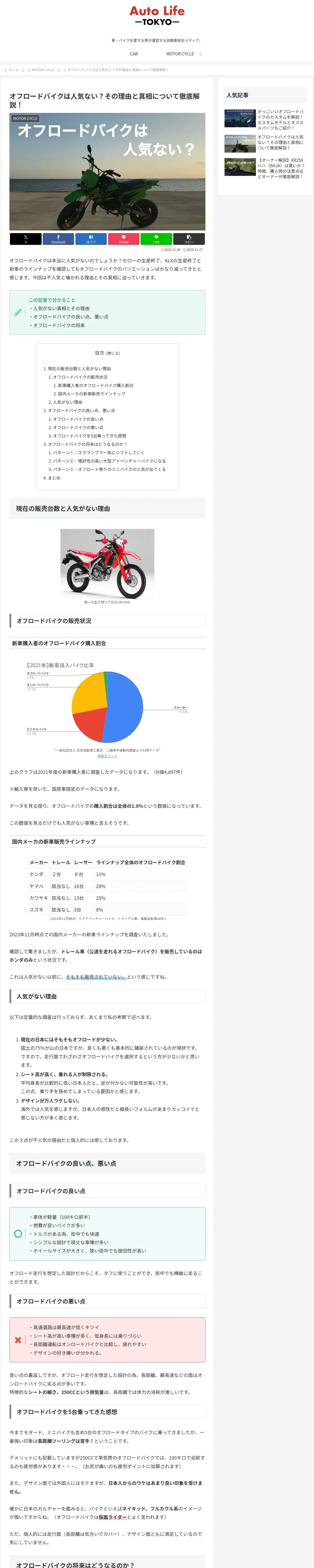The image size is (314, 1568).
Task: Open popular article オフロードバイクは人気ない？
Action: [x=281, y=142]
